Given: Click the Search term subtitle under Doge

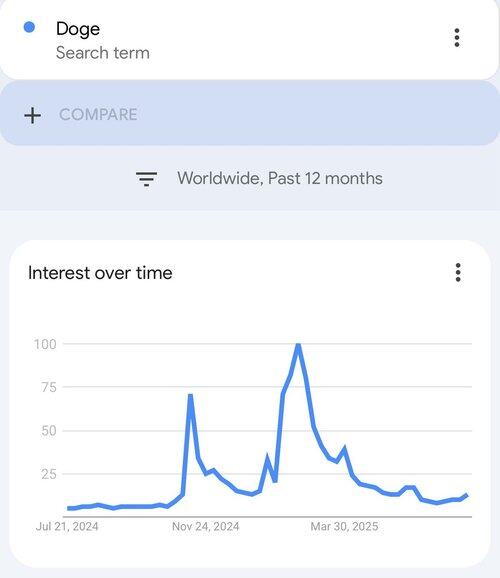Looking at the screenshot, I should pos(103,53).
